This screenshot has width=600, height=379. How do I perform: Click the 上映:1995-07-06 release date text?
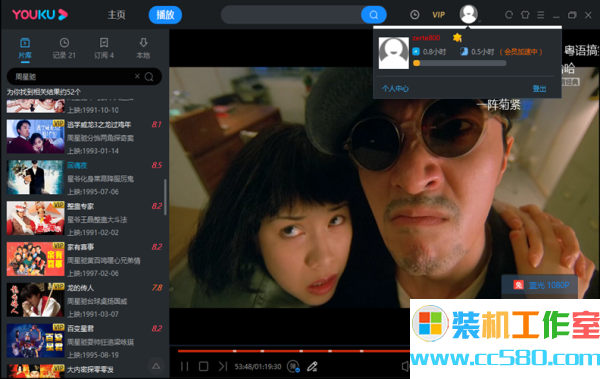coord(93,192)
